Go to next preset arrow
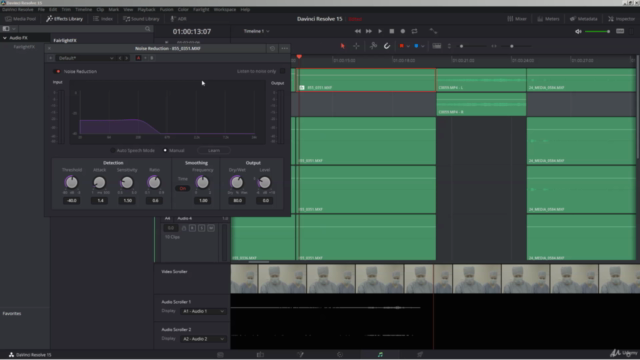Screen dimensions: 640x360 (x=127, y=58)
